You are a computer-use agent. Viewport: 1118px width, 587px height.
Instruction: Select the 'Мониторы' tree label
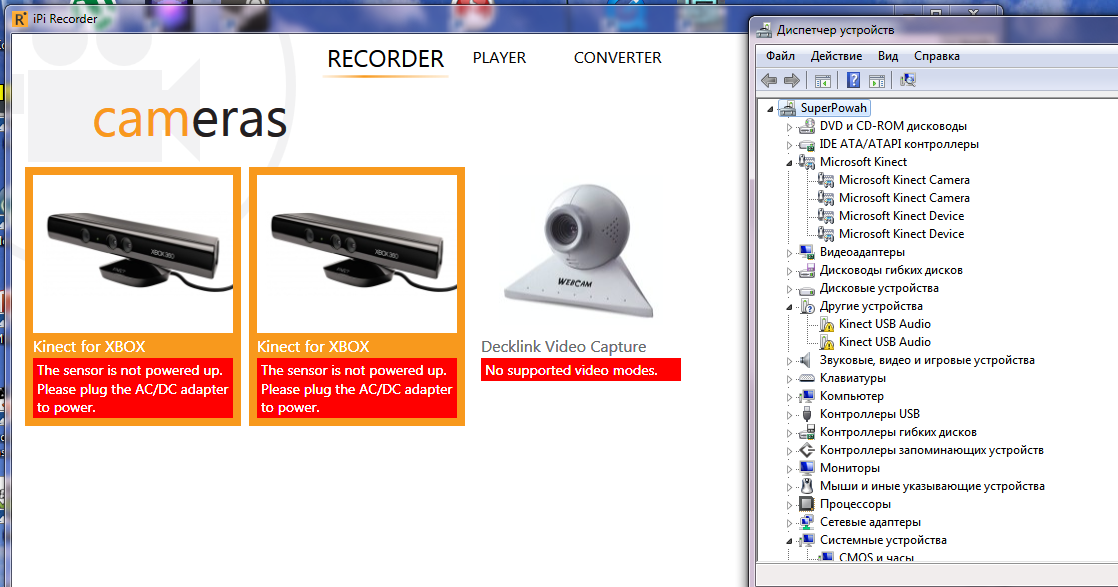pyautogui.click(x=849, y=468)
